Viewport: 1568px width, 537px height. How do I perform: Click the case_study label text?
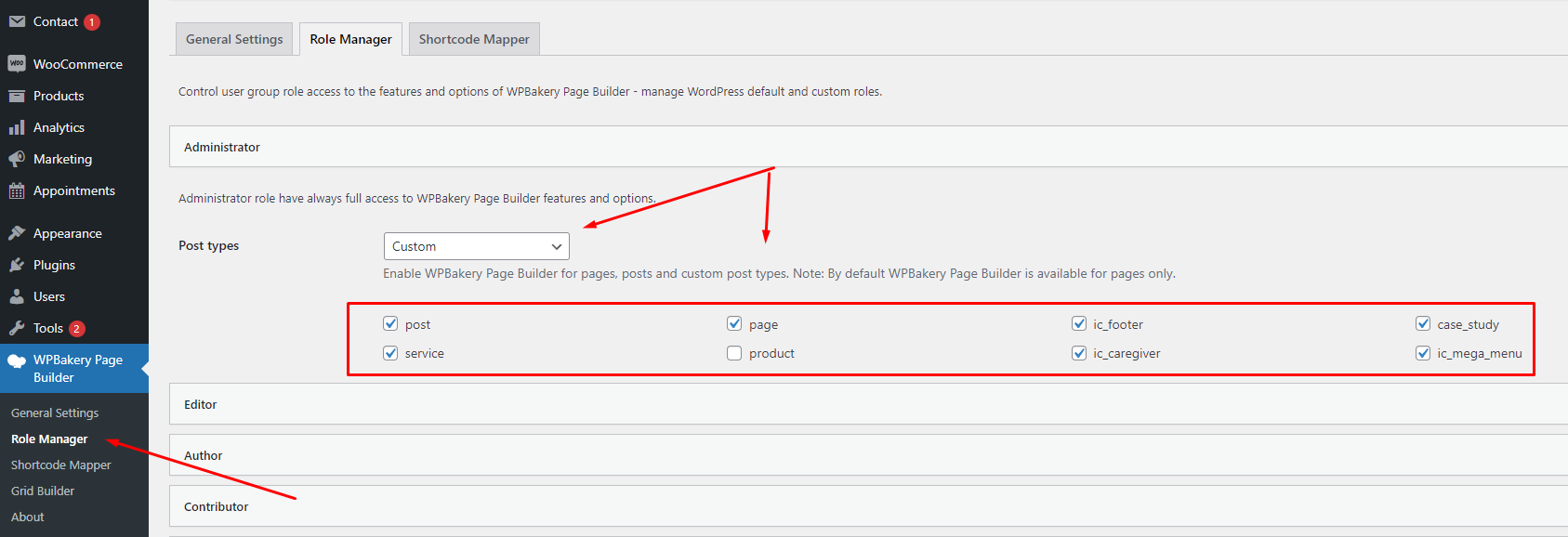tap(1468, 324)
